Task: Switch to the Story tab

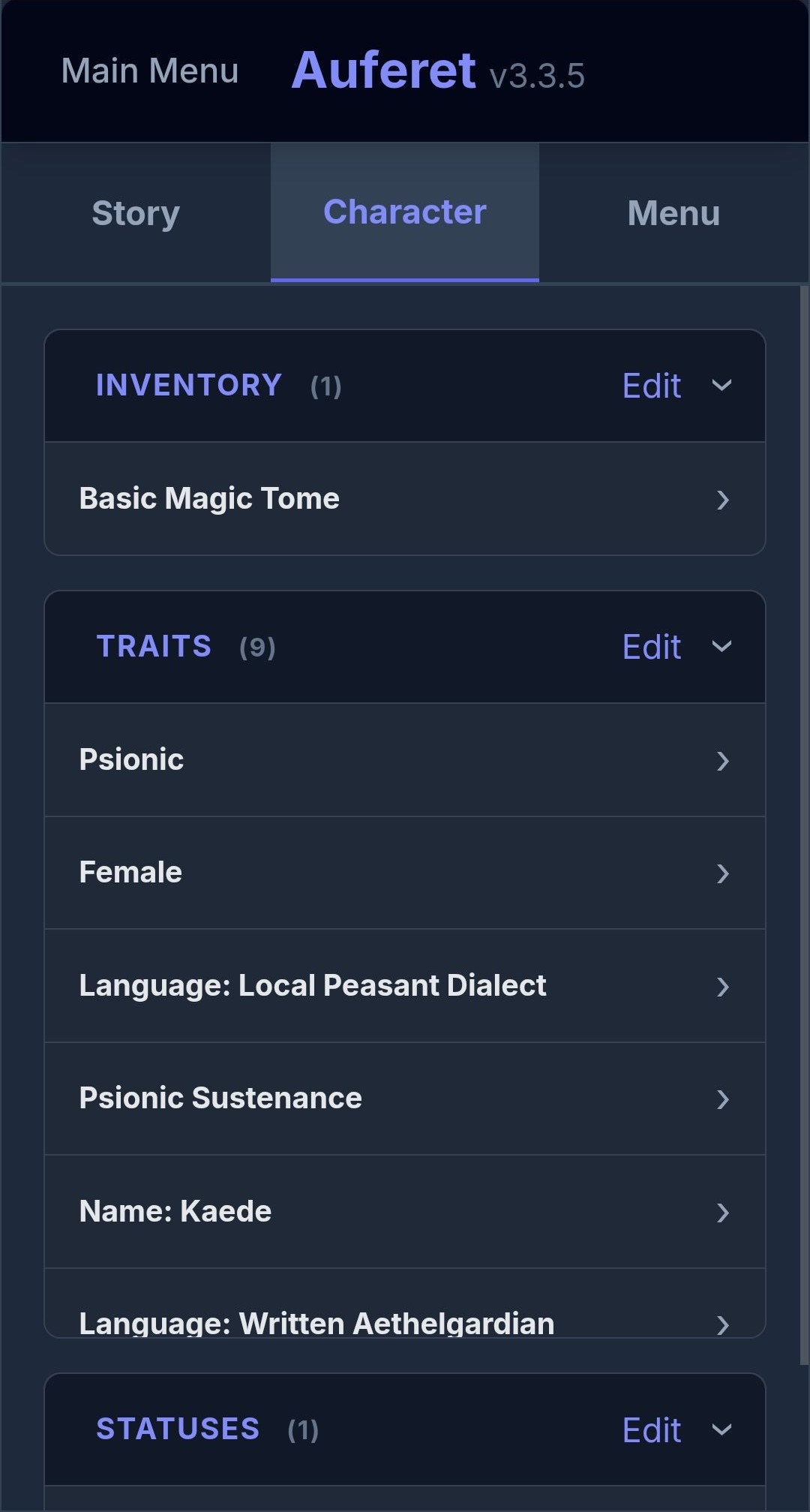Action: coord(136,213)
